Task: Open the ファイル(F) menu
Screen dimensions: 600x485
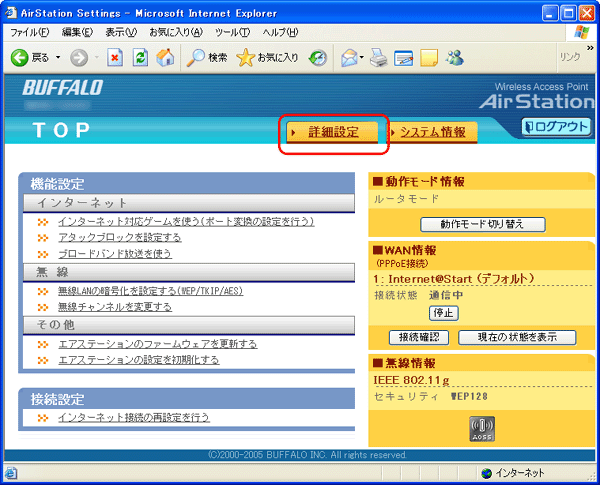Action: (x=28, y=33)
